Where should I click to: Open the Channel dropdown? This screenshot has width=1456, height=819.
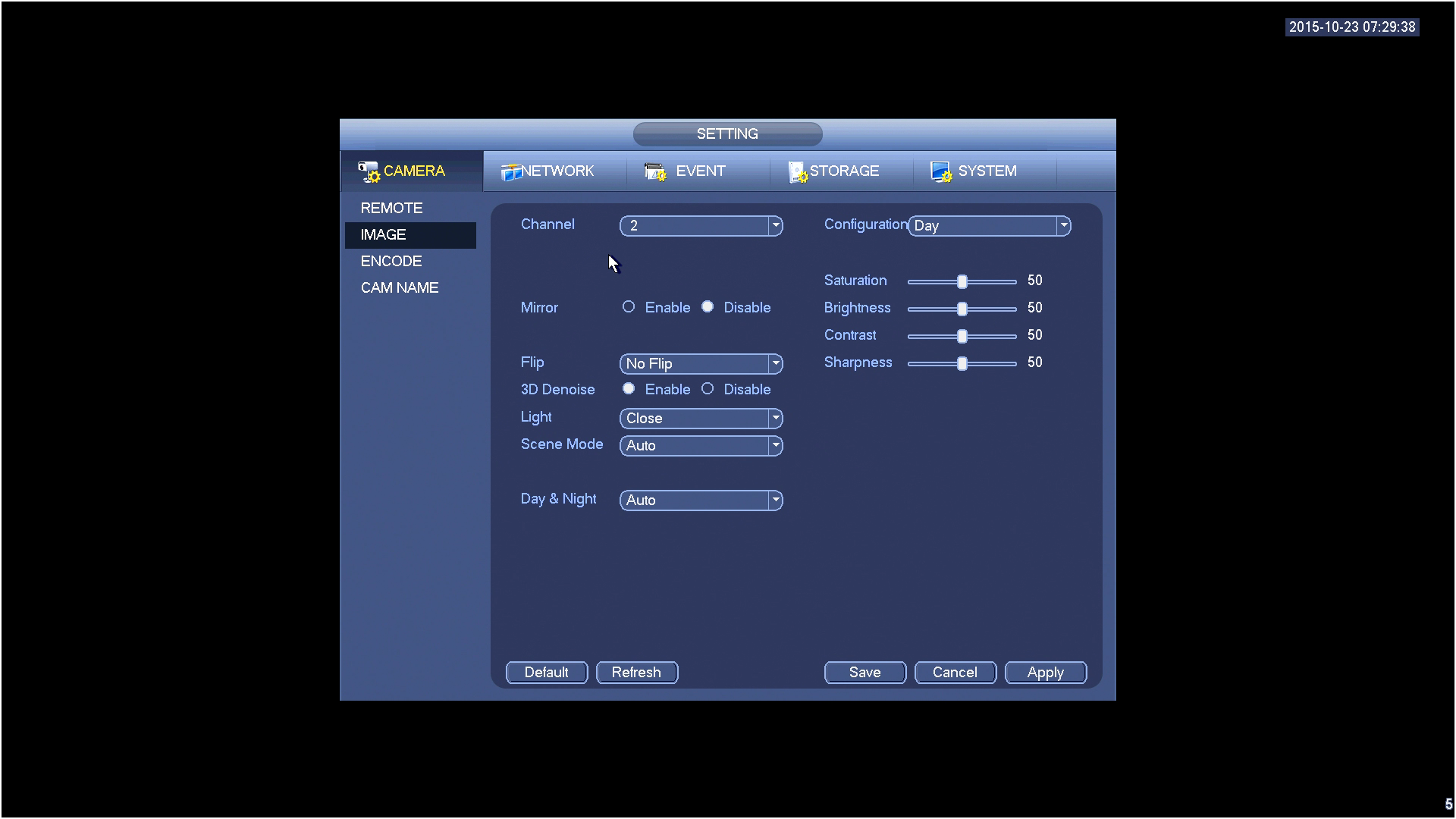click(775, 225)
